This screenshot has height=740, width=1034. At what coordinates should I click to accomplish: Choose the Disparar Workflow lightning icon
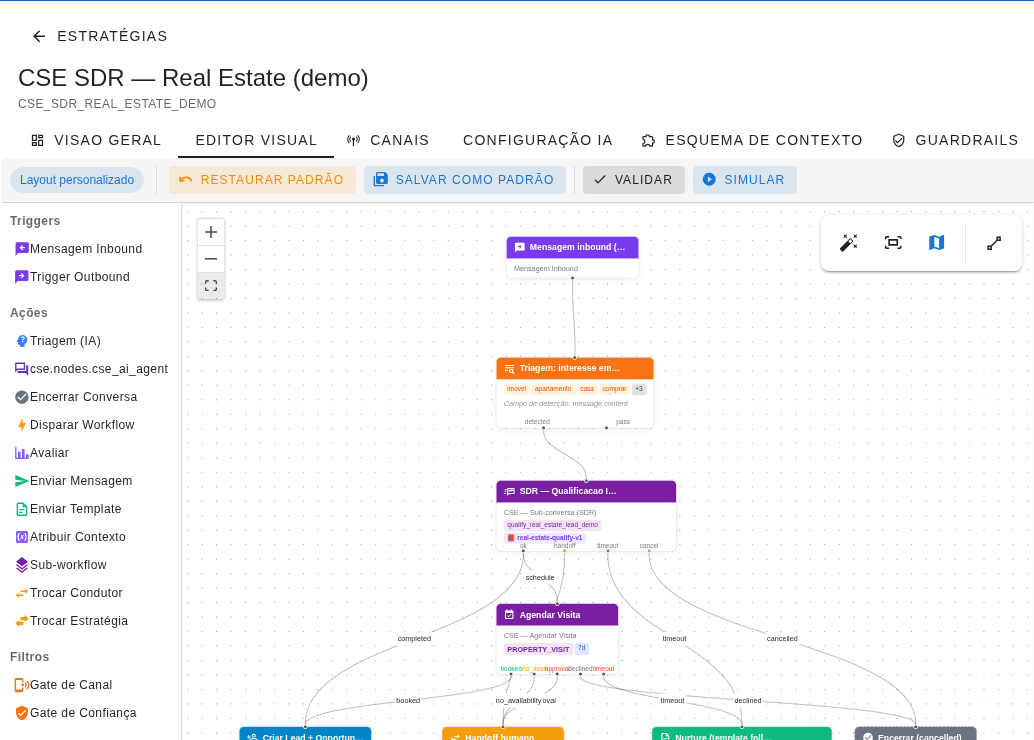click(22, 425)
